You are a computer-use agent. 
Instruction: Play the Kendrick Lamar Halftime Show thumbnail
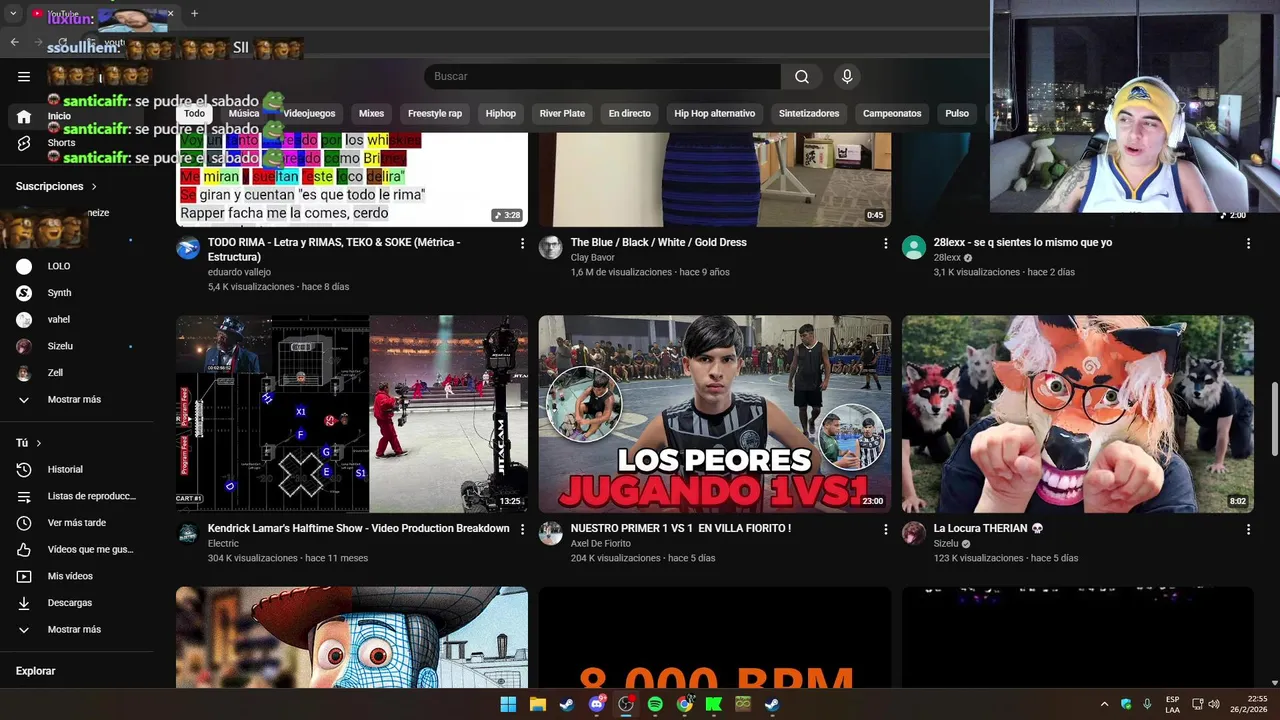(x=352, y=414)
